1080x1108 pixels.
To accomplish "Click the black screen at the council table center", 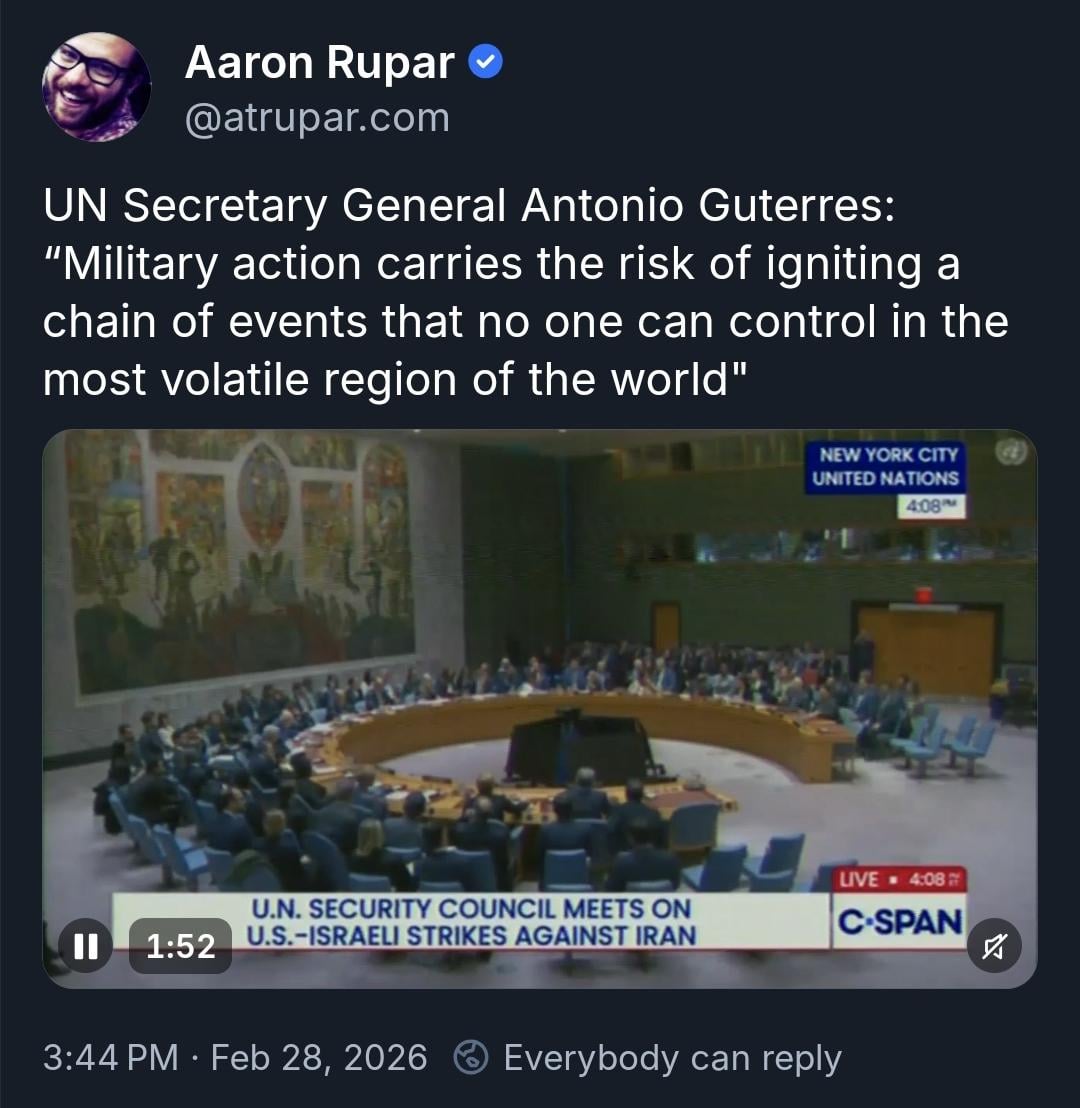I will click(581, 749).
